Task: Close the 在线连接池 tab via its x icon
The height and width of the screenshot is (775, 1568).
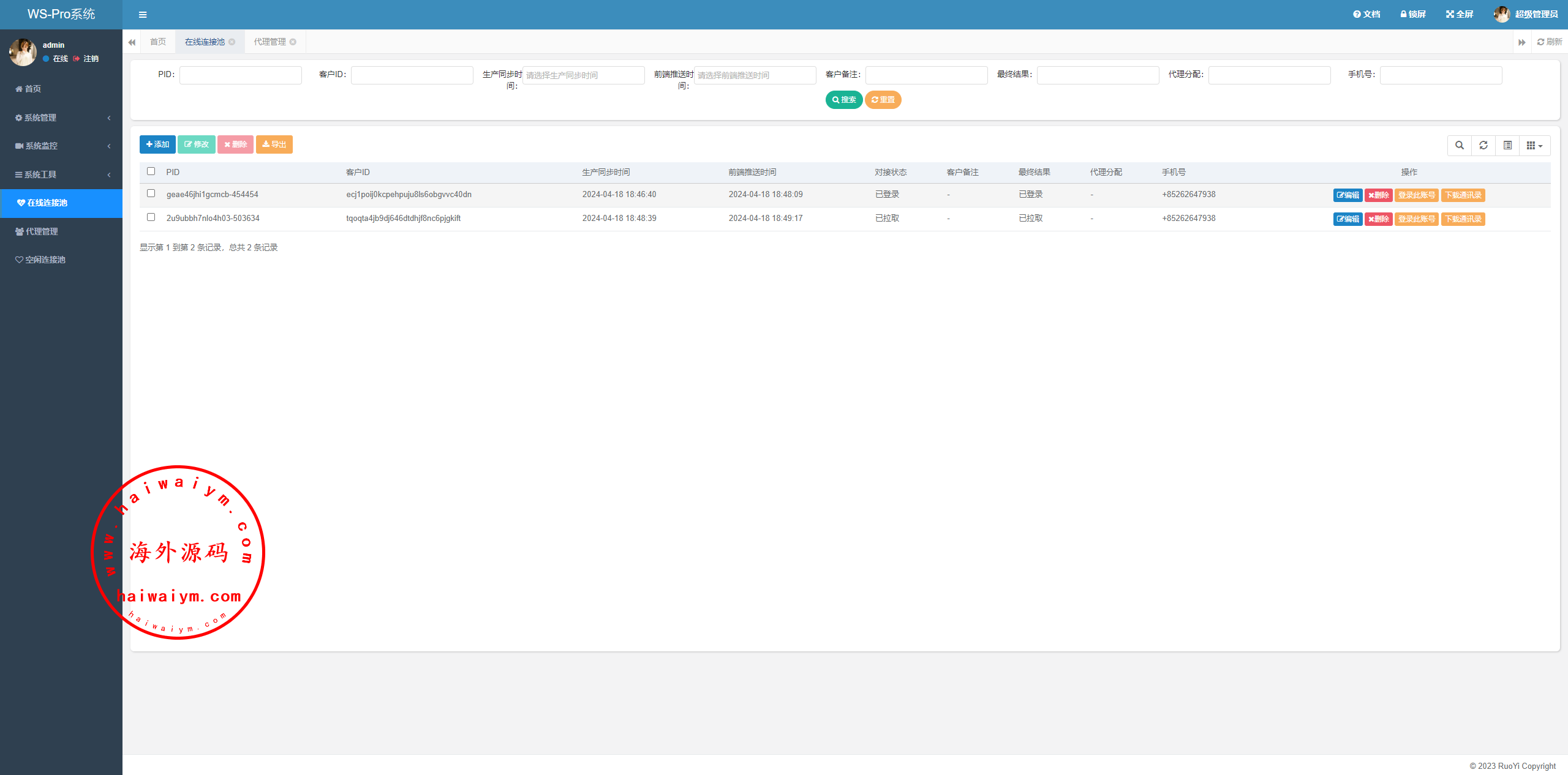Action: [x=232, y=42]
